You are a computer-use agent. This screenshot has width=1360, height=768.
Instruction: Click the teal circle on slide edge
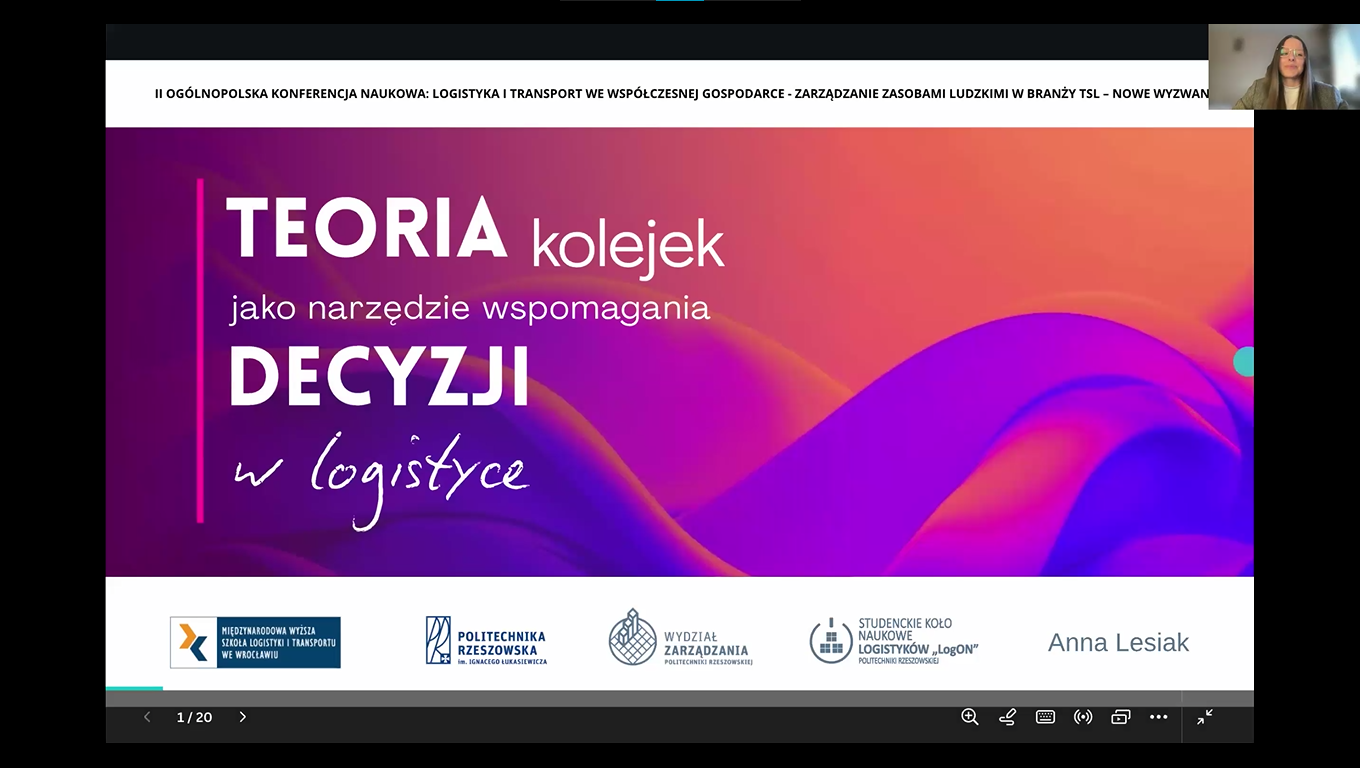1244,361
